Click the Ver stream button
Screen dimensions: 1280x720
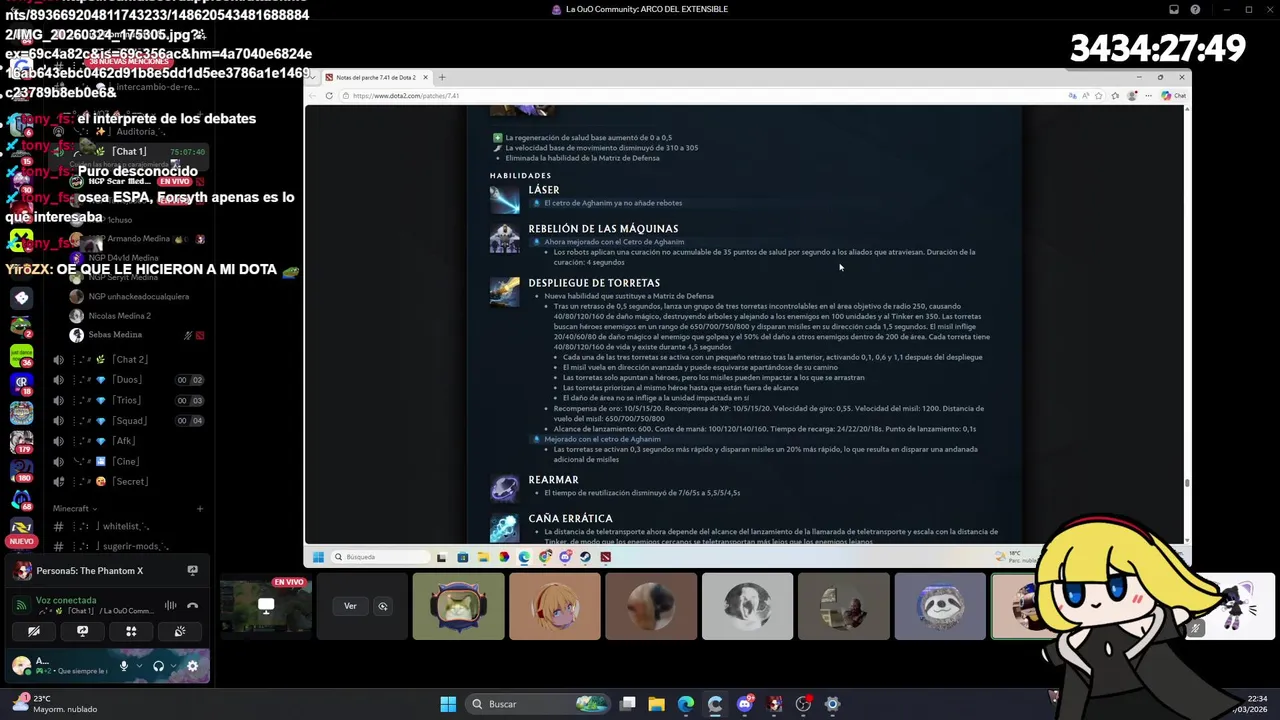[350, 606]
